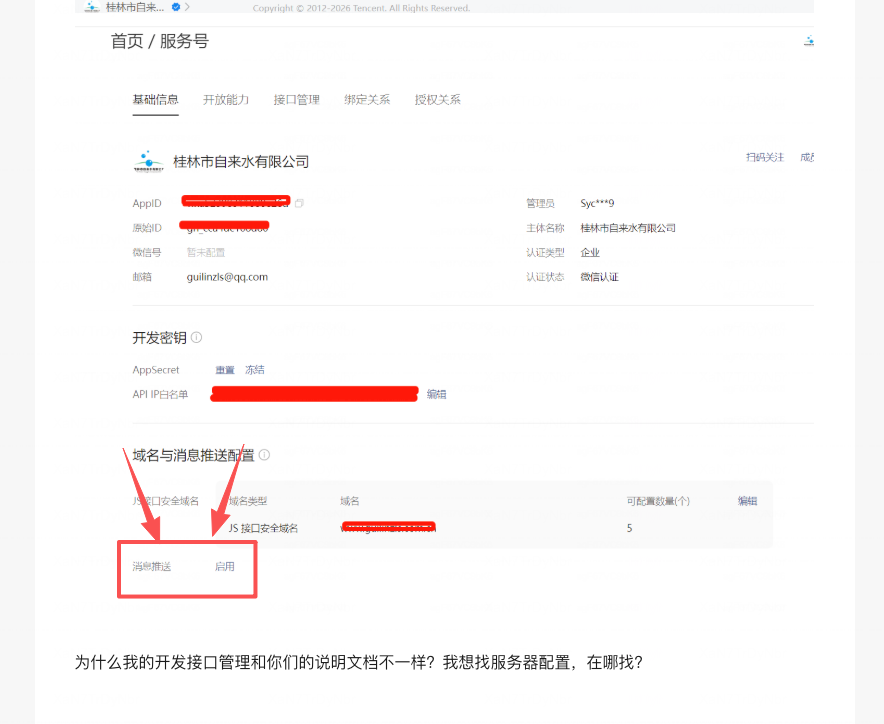This screenshot has width=884, height=724.
Task: Click the company logo beside 桂林市自来水有限公司
Action: click(148, 161)
